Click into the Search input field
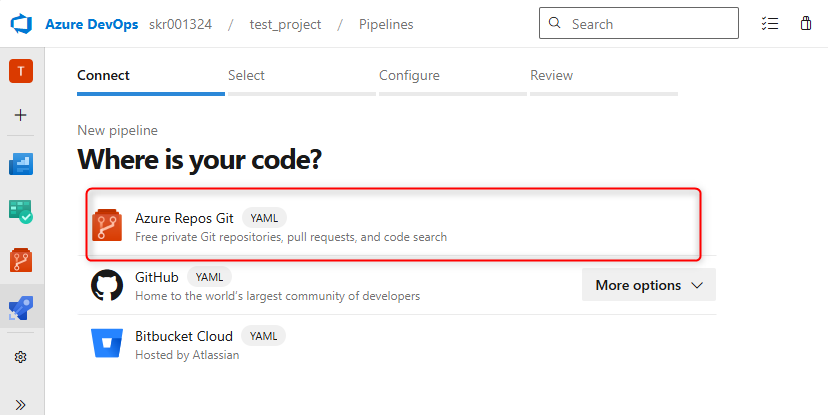The width and height of the screenshot is (828, 415). pos(639,23)
